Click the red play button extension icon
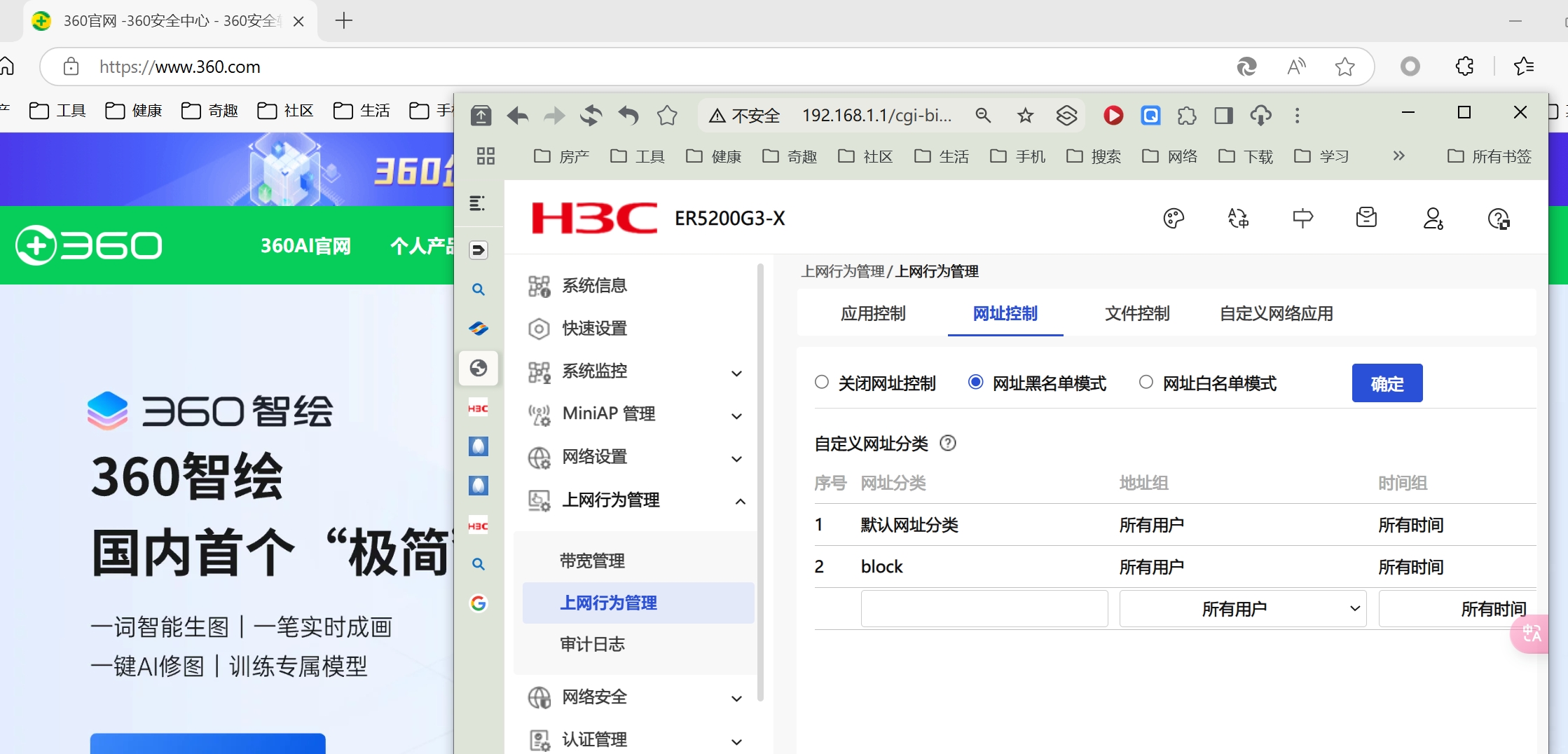 coord(1113,116)
